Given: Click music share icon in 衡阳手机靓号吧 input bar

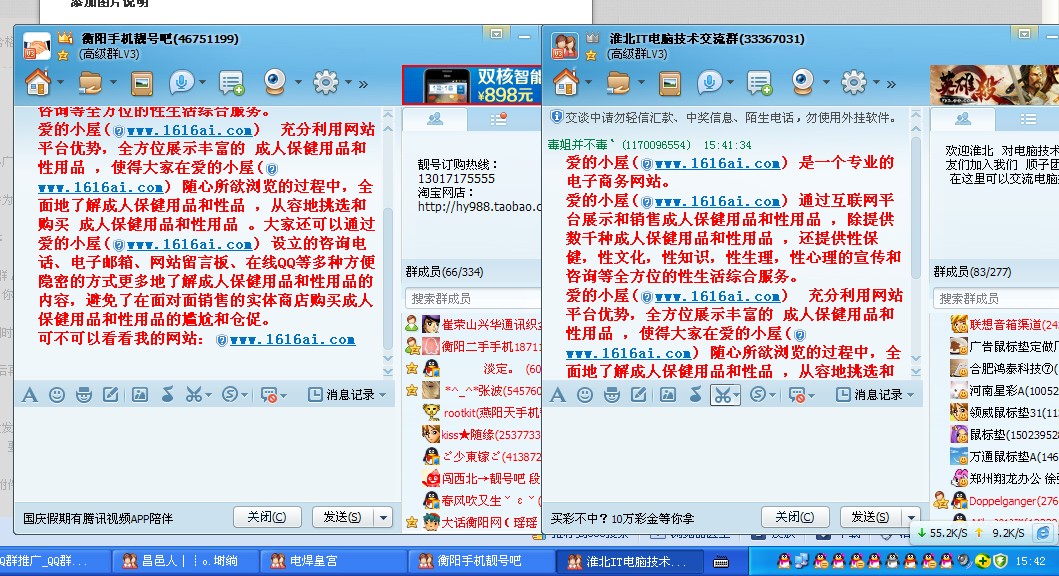Looking at the screenshot, I should coord(167,394).
